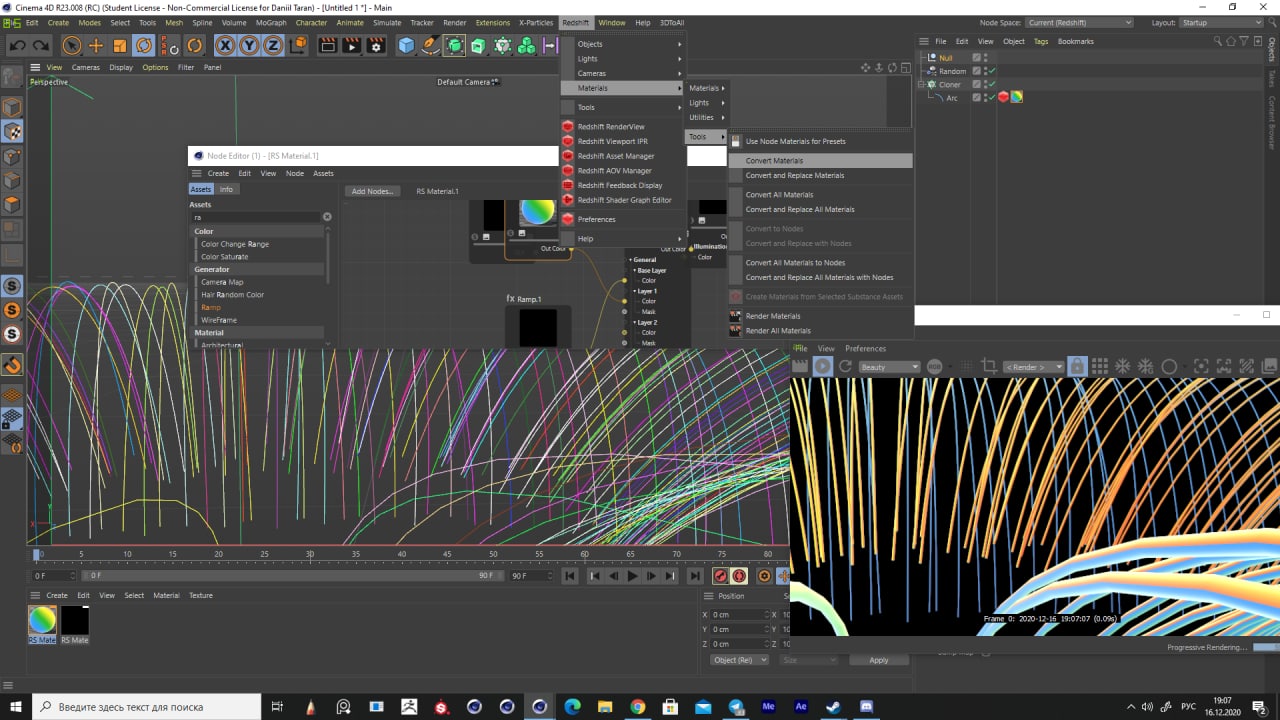The width and height of the screenshot is (1280, 720).
Task: Disable the Random effector green checkmark
Action: pyautogui.click(x=990, y=71)
